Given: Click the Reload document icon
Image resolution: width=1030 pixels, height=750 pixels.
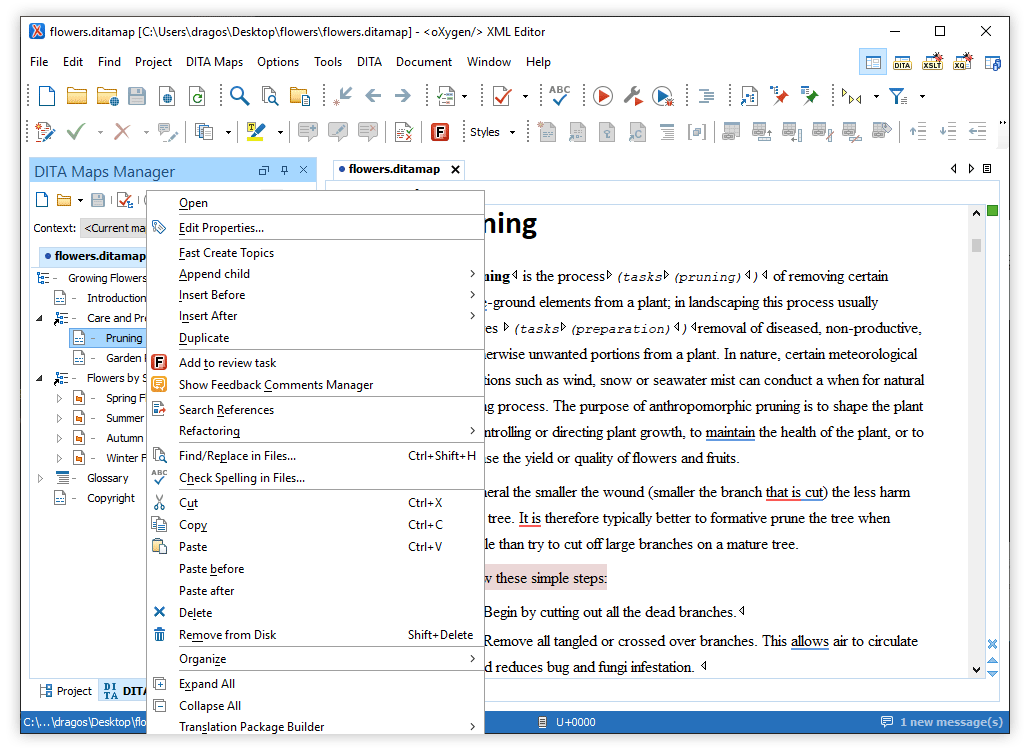Looking at the screenshot, I should 197,97.
